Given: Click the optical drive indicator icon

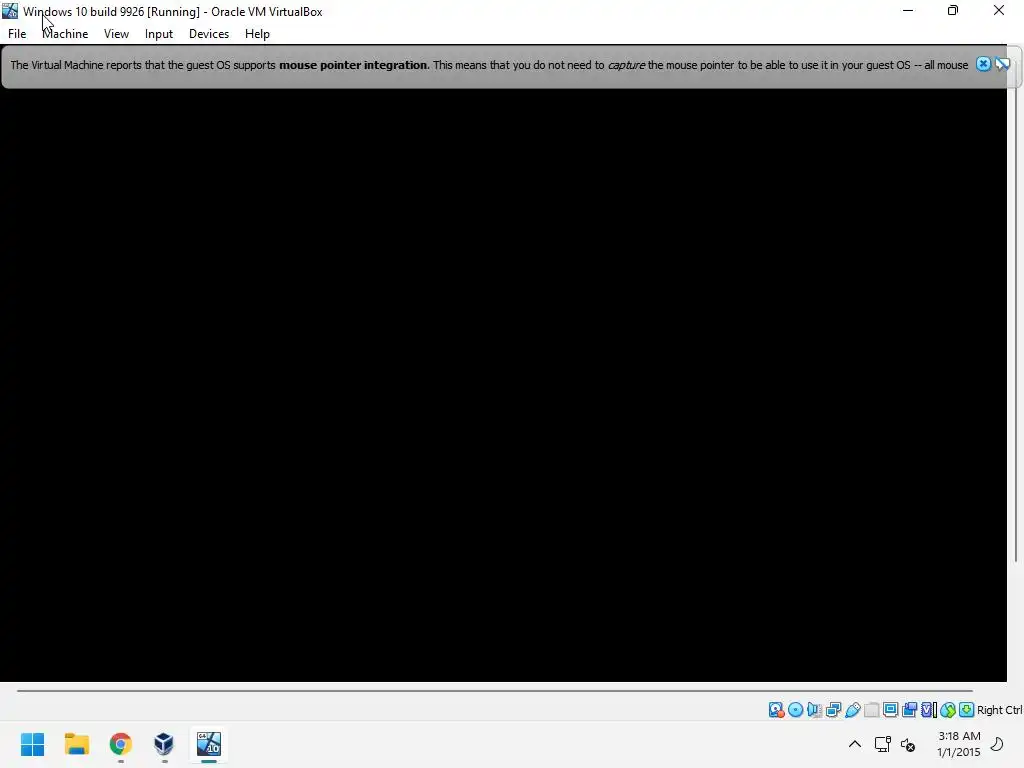Looking at the screenshot, I should [x=795, y=710].
